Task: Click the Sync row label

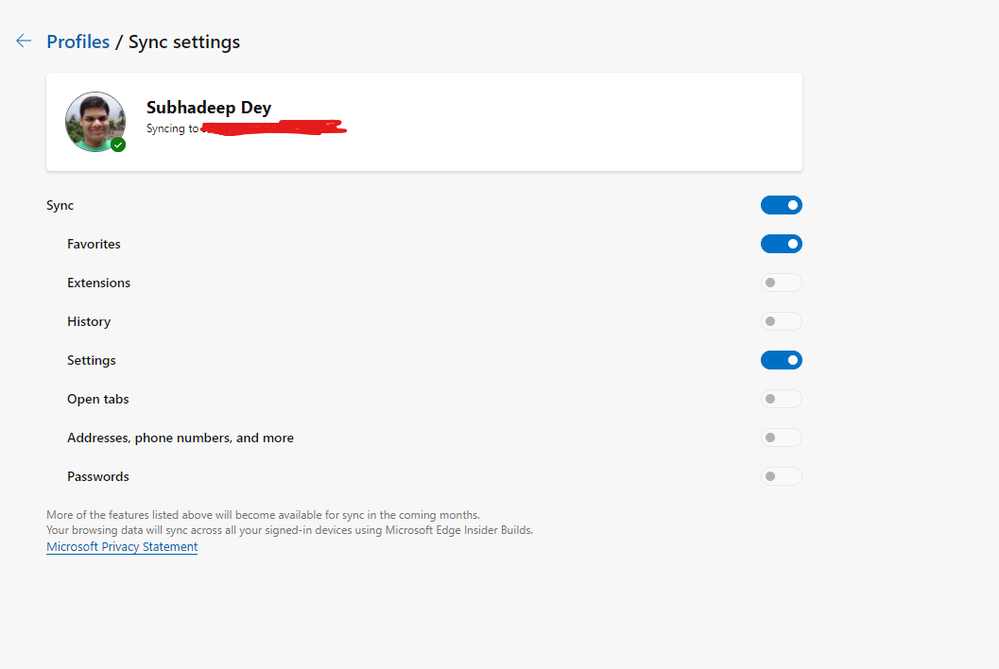Action: click(x=60, y=206)
